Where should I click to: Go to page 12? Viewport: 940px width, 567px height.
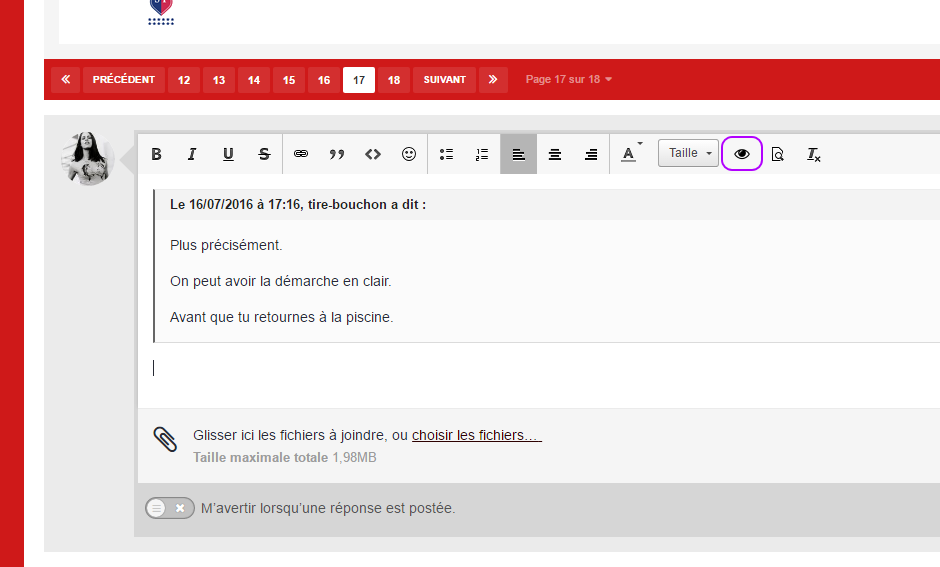pyautogui.click(x=184, y=80)
